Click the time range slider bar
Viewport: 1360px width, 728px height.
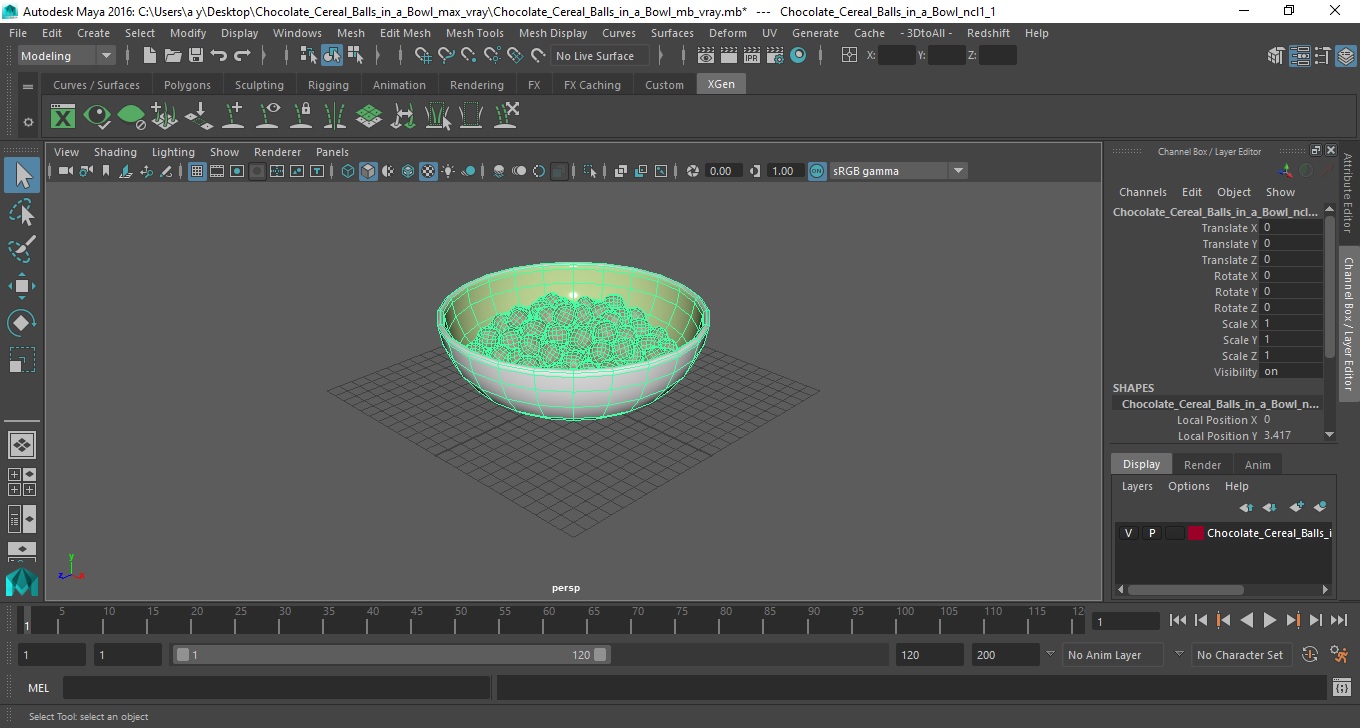coord(392,655)
